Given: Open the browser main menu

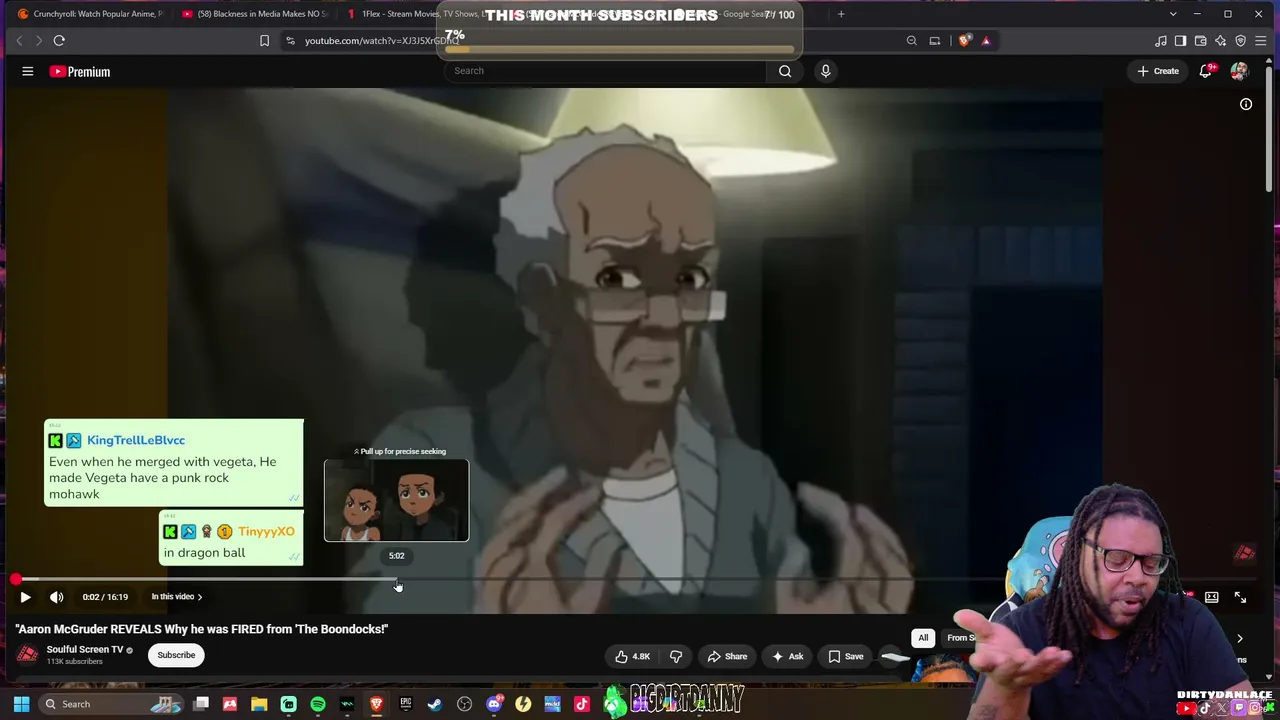Looking at the screenshot, I should 1260,41.
